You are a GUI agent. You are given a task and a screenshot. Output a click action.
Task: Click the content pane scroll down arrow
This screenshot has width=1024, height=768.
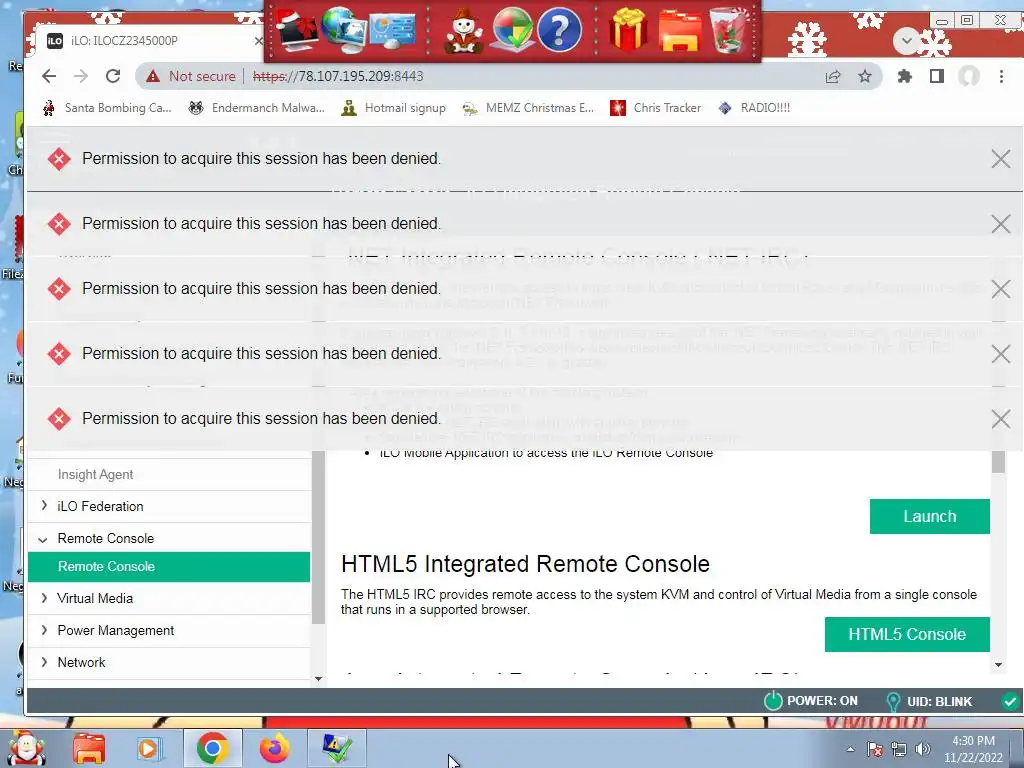click(998, 665)
